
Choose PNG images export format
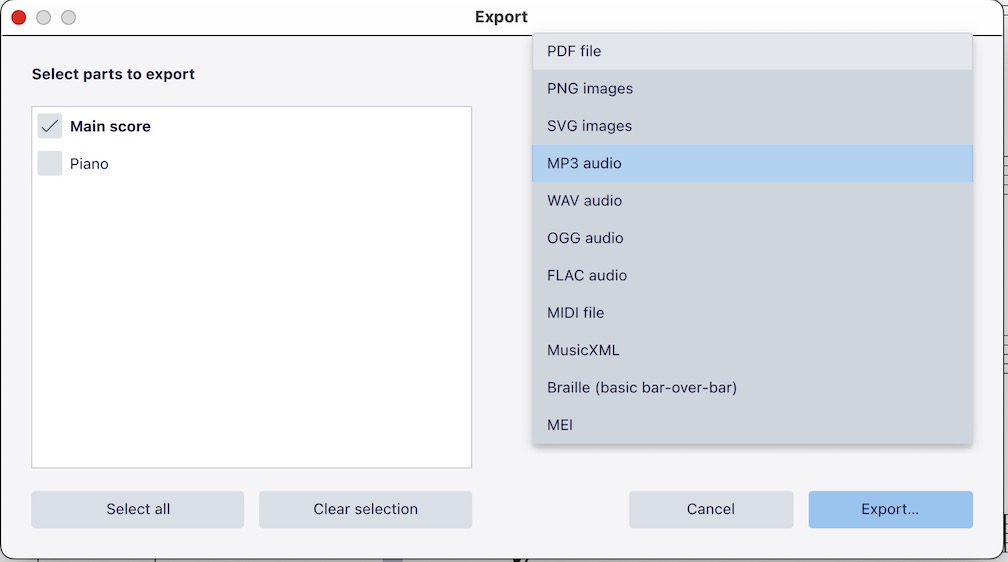click(752, 89)
